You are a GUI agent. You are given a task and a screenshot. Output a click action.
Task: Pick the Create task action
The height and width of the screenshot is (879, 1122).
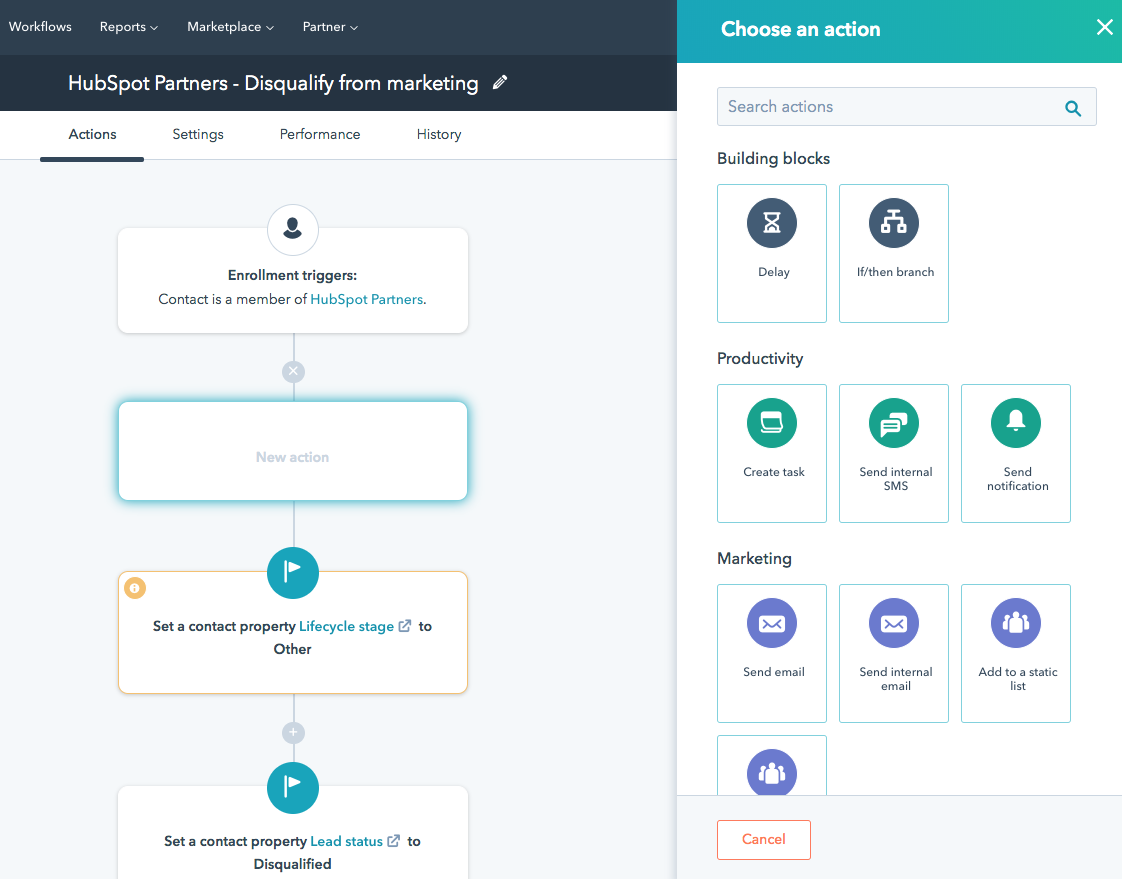(x=771, y=453)
